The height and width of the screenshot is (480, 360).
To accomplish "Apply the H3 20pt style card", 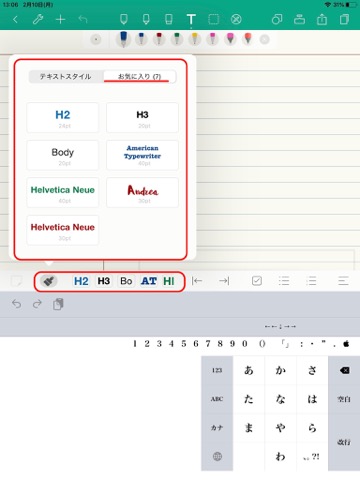I will [142, 118].
